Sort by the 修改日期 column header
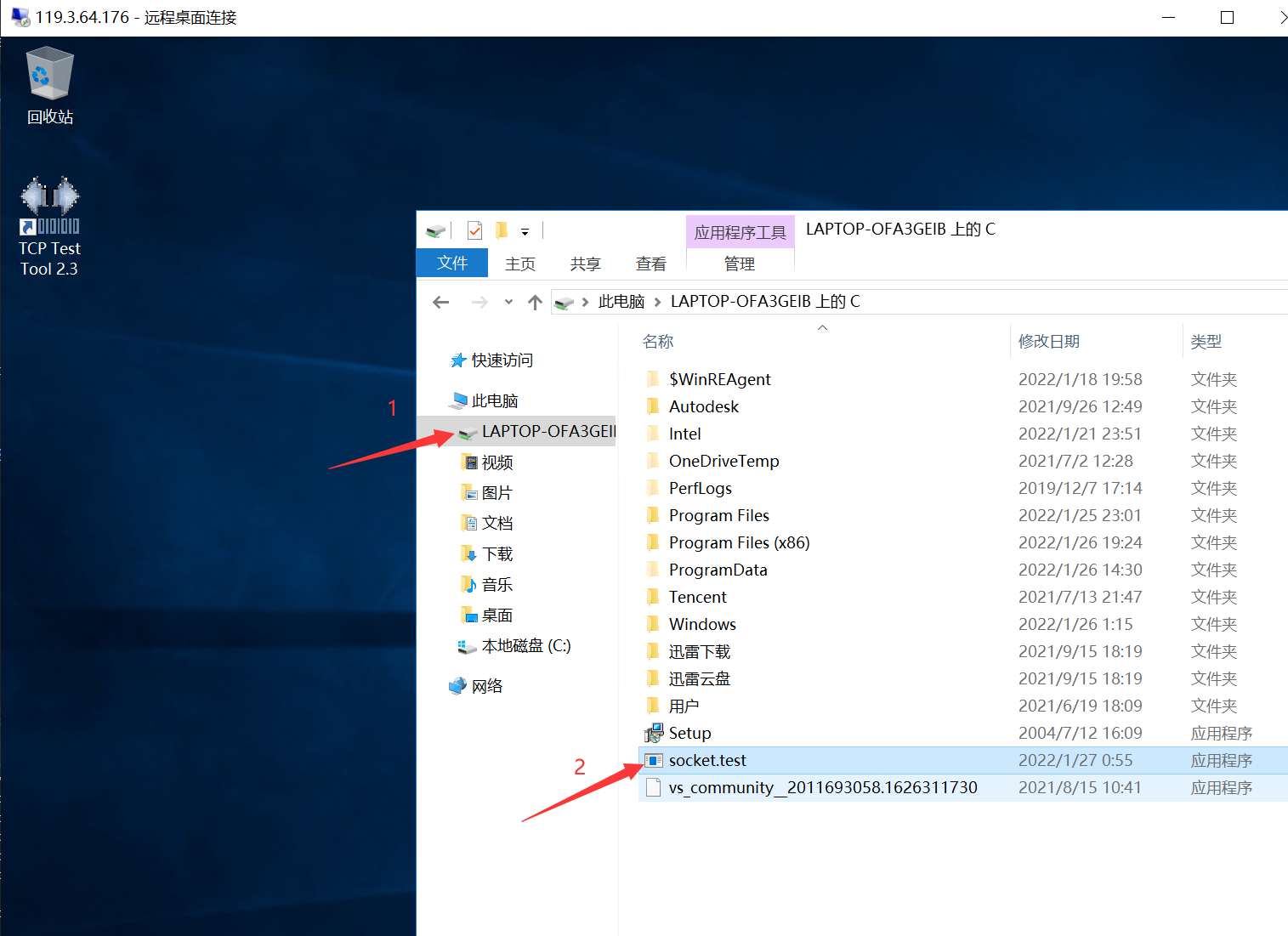Image resolution: width=1288 pixels, height=936 pixels. pyautogui.click(x=1049, y=342)
